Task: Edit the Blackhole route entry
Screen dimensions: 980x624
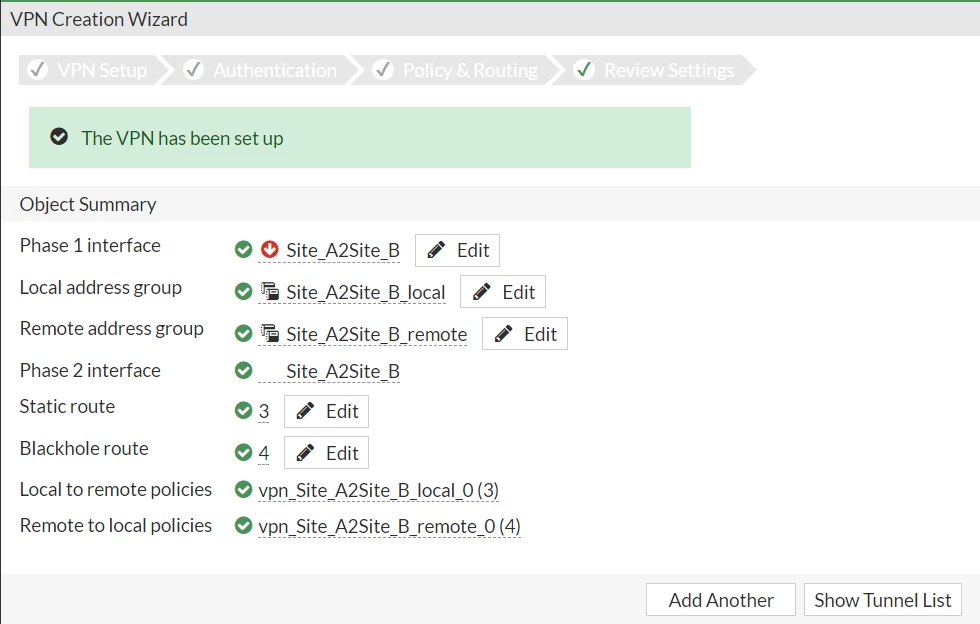Action: [326, 452]
